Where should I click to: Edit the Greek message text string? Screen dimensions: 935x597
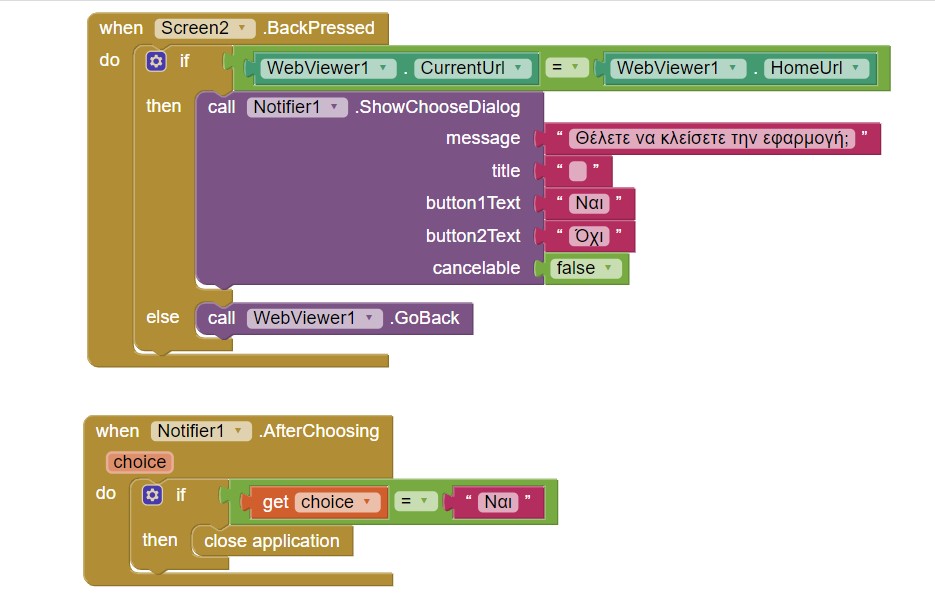pyautogui.click(x=711, y=139)
